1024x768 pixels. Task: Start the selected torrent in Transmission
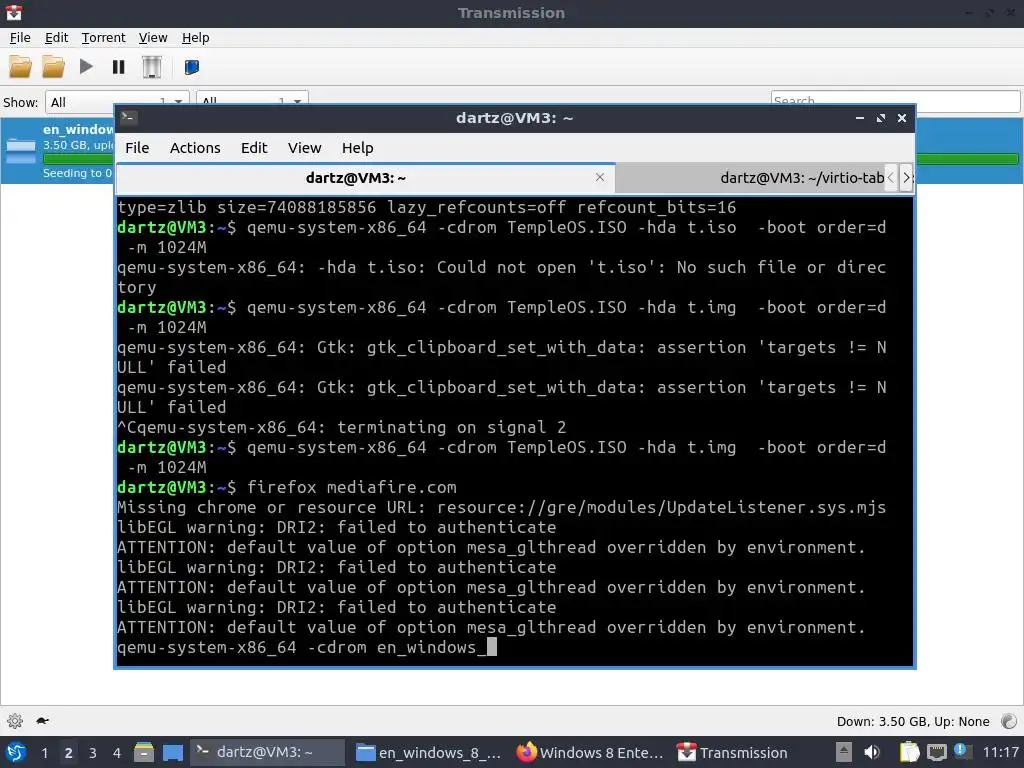tap(86, 67)
